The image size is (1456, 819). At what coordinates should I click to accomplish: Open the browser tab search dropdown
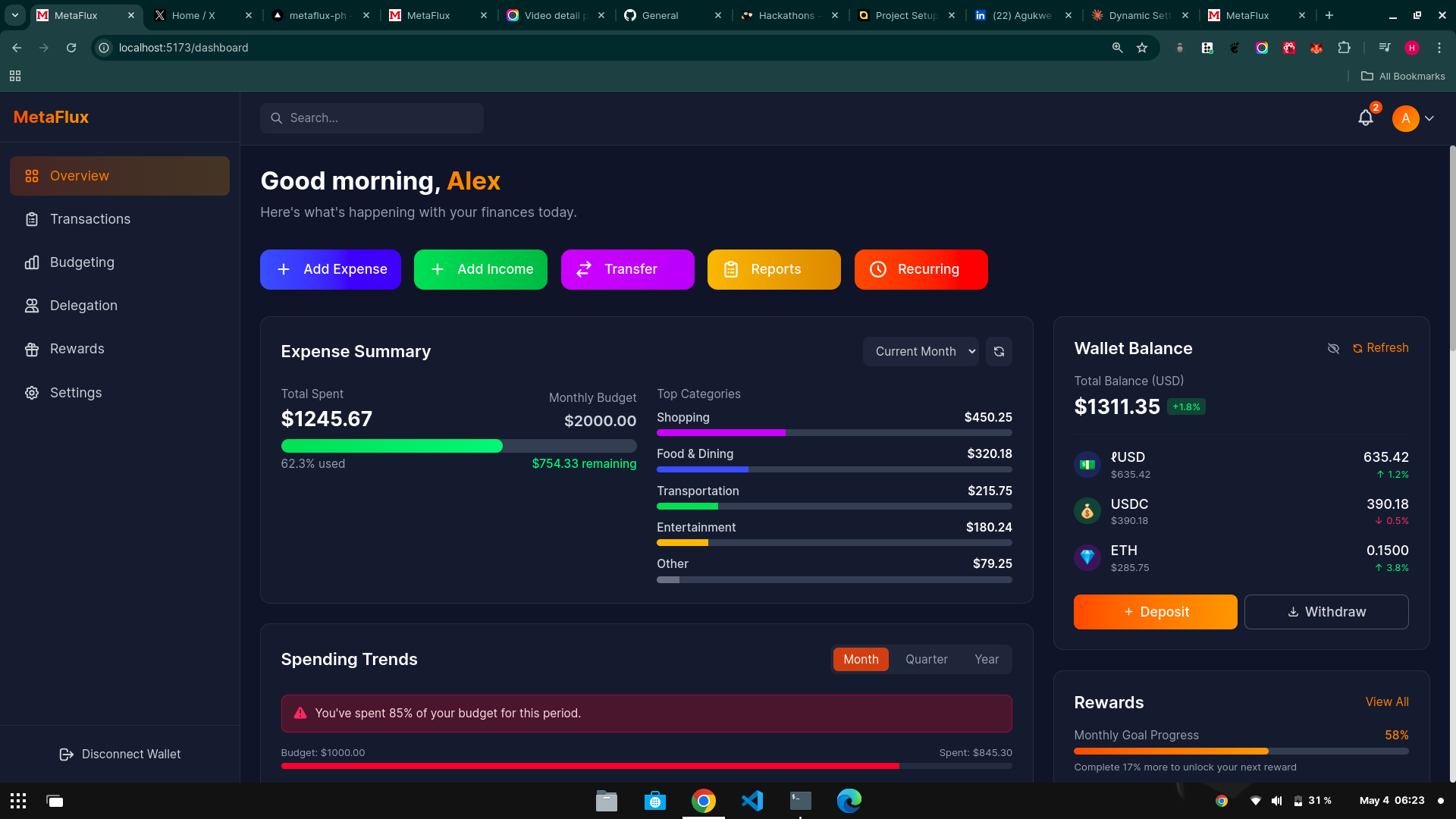click(14, 15)
